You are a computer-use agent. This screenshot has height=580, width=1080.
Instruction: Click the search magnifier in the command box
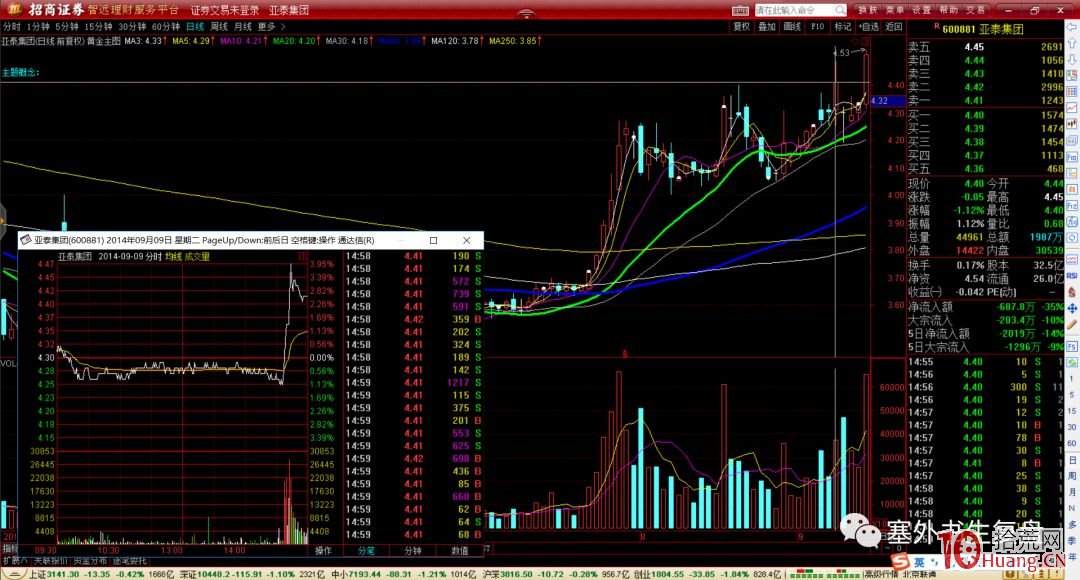pyautogui.click(x=840, y=10)
